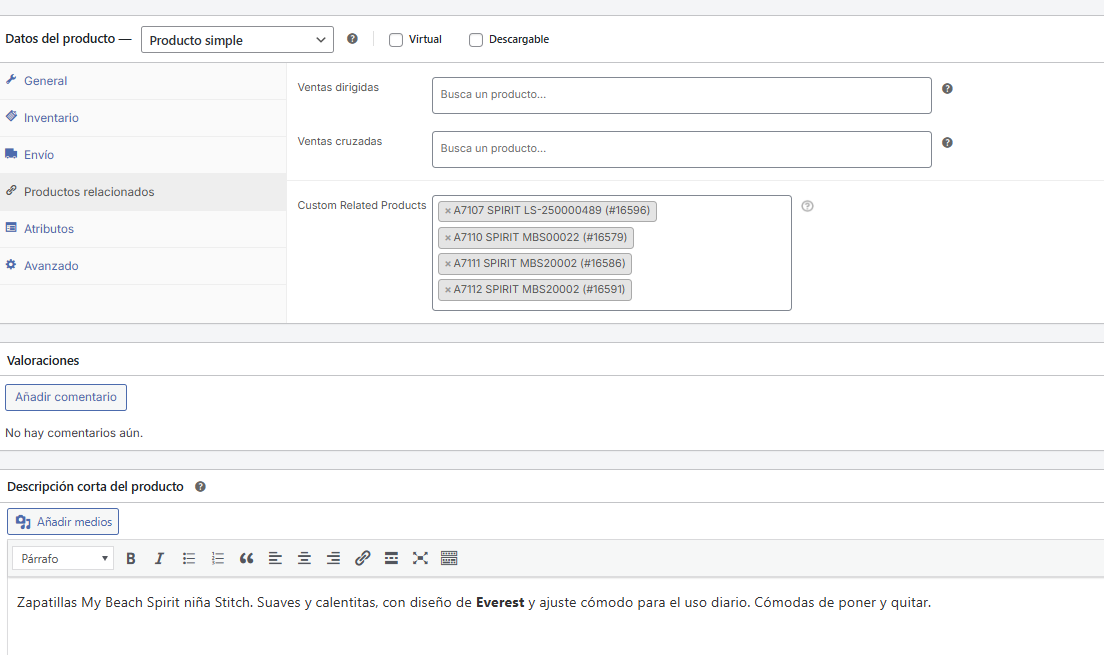Apply italic formatting in short description
Viewport: 1104px width, 655px height.
point(159,558)
